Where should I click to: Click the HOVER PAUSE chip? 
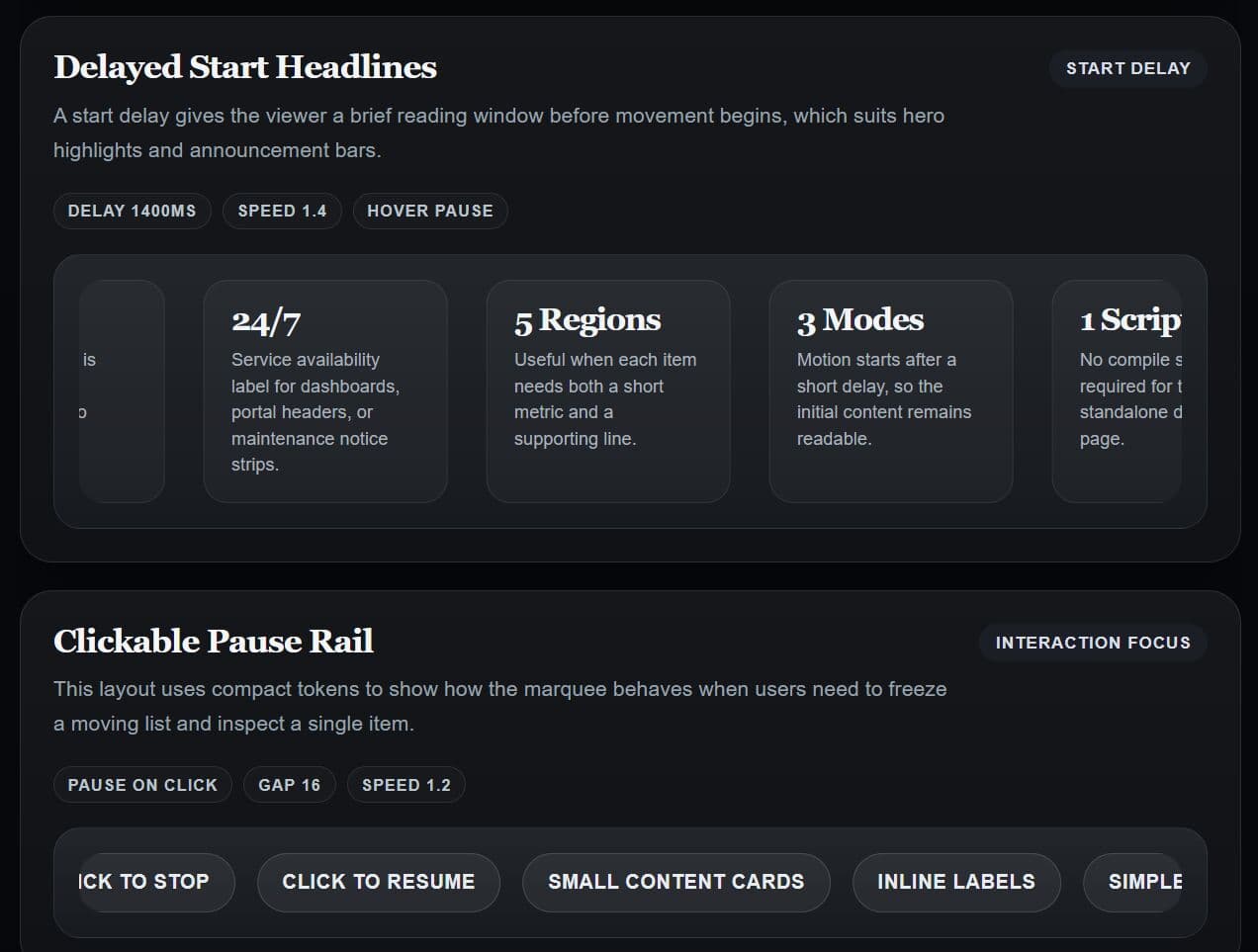coord(430,211)
